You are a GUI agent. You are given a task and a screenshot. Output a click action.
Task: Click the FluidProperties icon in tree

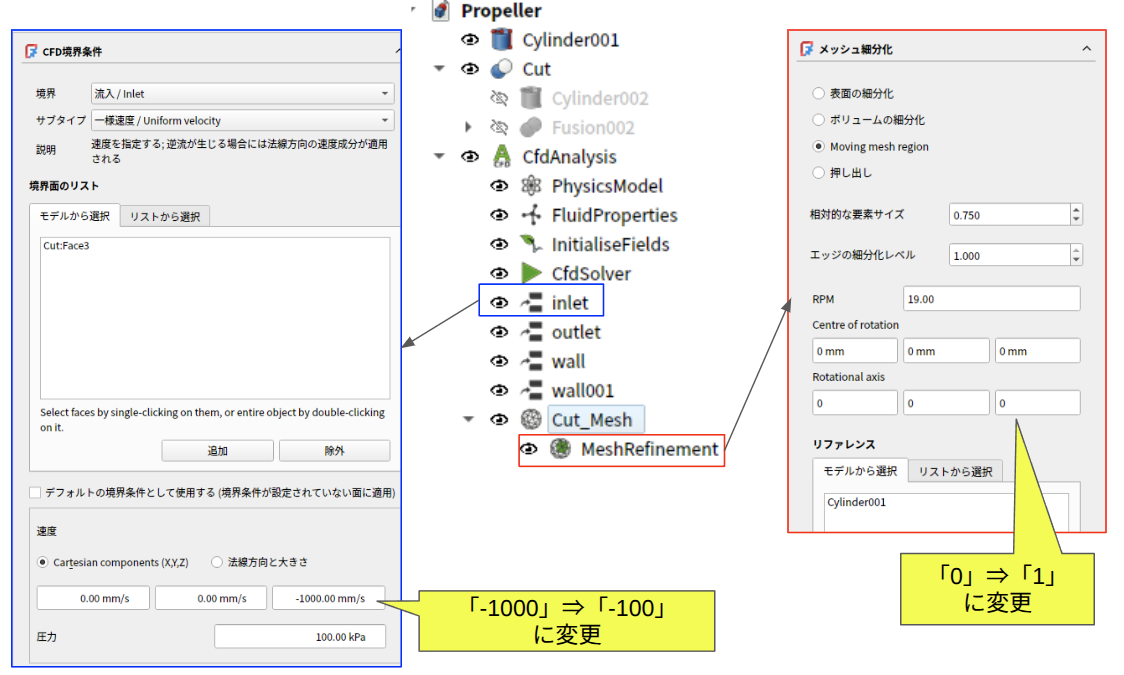531,215
